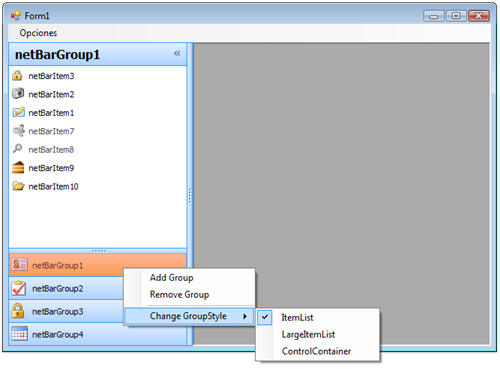The height and width of the screenshot is (369, 500).
Task: Expand the Change GroupStyle submenu arrow
Action: (245, 316)
